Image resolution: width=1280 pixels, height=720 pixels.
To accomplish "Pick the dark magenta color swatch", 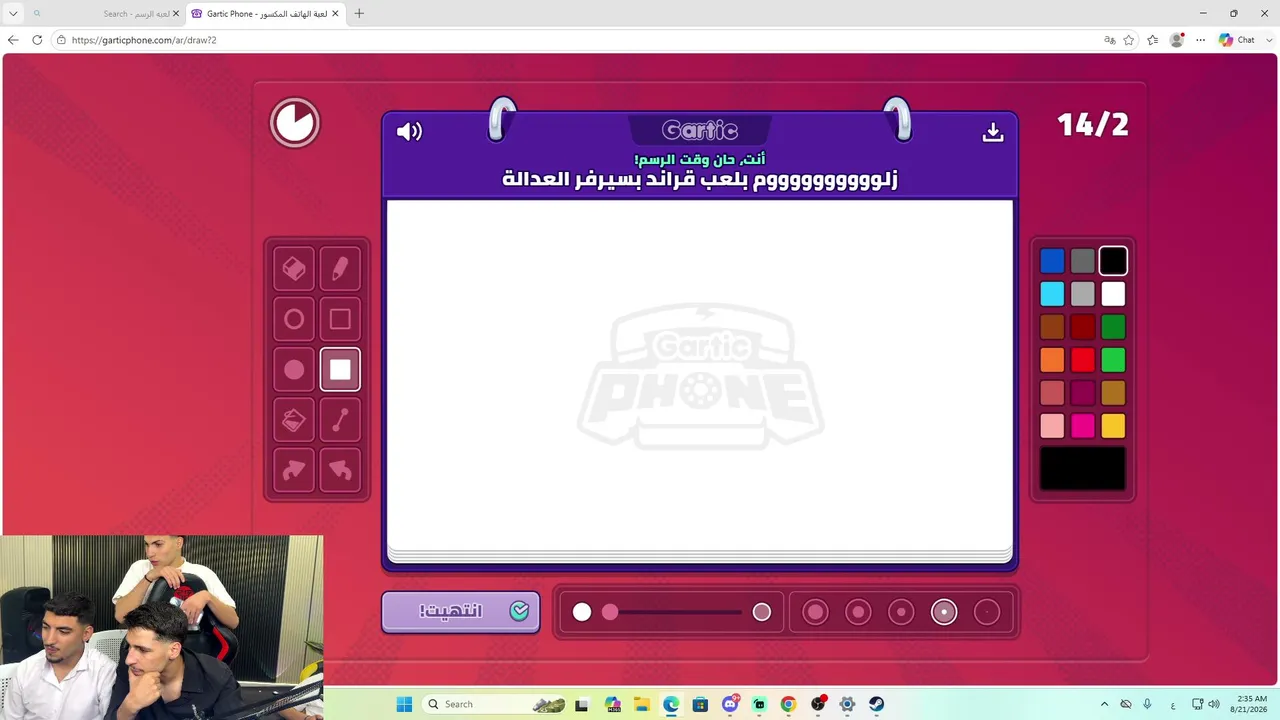I will coord(1083,393).
